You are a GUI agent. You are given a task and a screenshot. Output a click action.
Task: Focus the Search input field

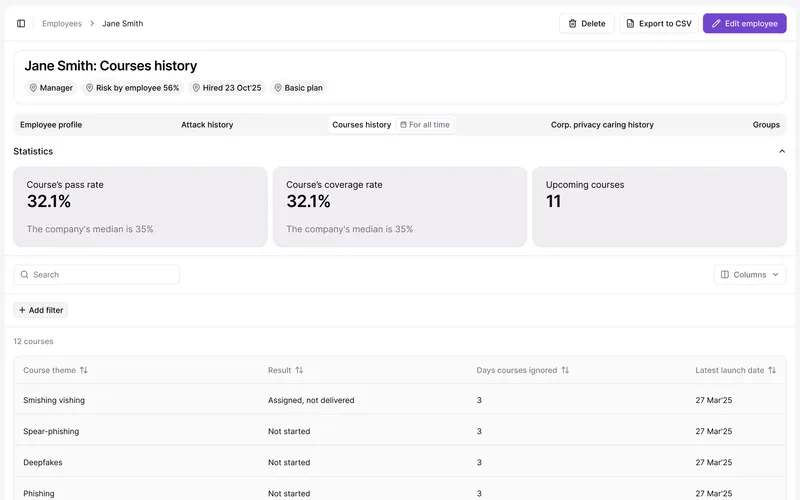pos(96,274)
